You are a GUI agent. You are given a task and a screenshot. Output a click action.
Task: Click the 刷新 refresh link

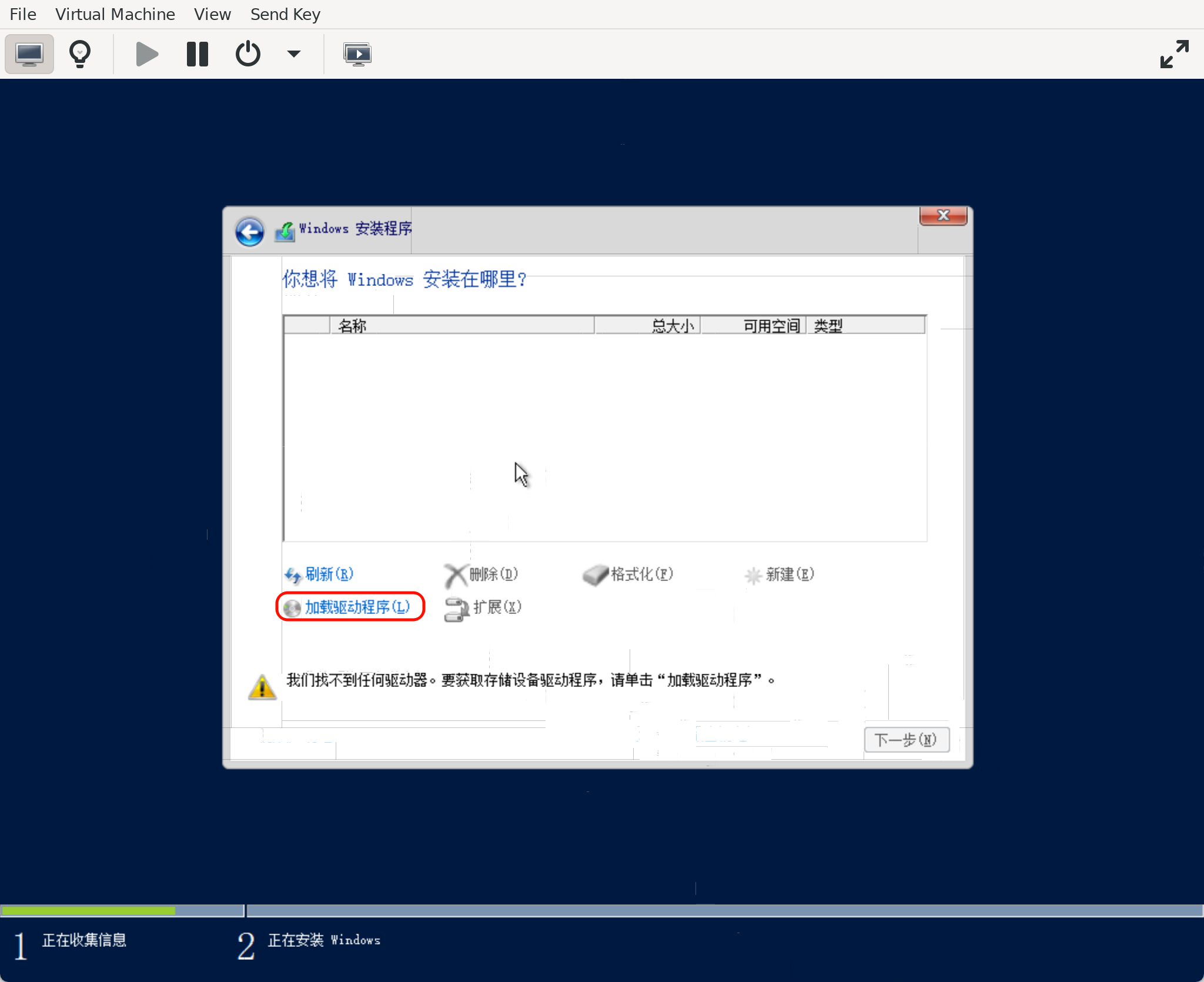click(327, 574)
